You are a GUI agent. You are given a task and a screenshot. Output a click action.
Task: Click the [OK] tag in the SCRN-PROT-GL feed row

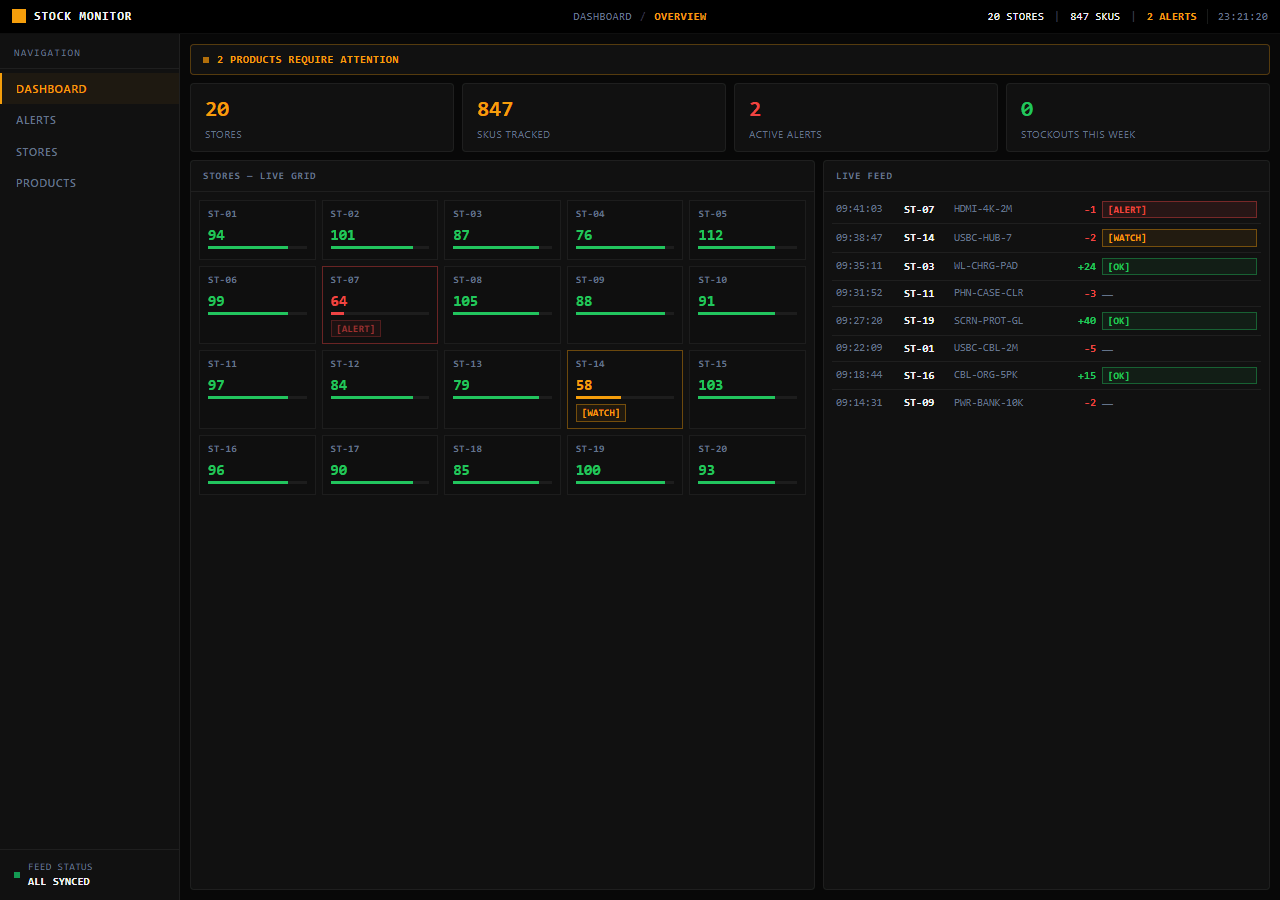tap(1179, 321)
